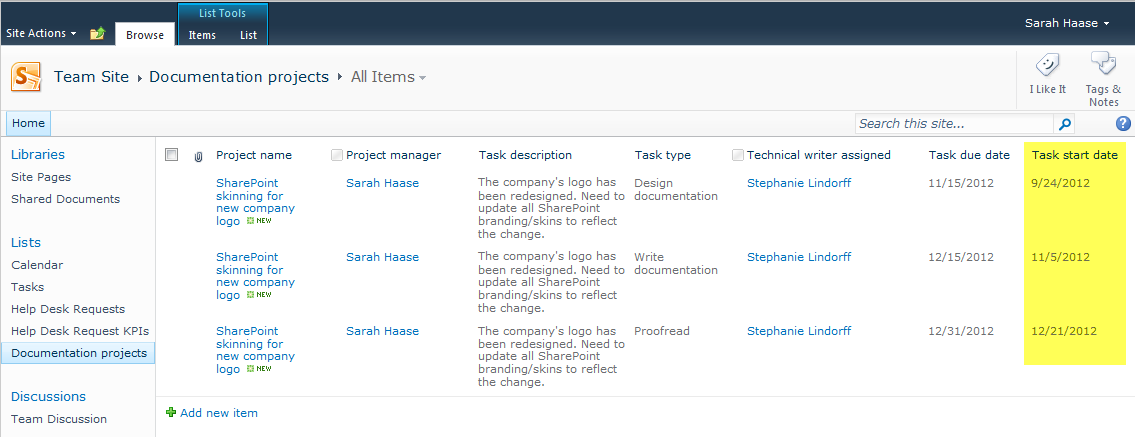Click the green plus Add new item icon
Viewport: 1135px width, 437px height.
click(171, 412)
